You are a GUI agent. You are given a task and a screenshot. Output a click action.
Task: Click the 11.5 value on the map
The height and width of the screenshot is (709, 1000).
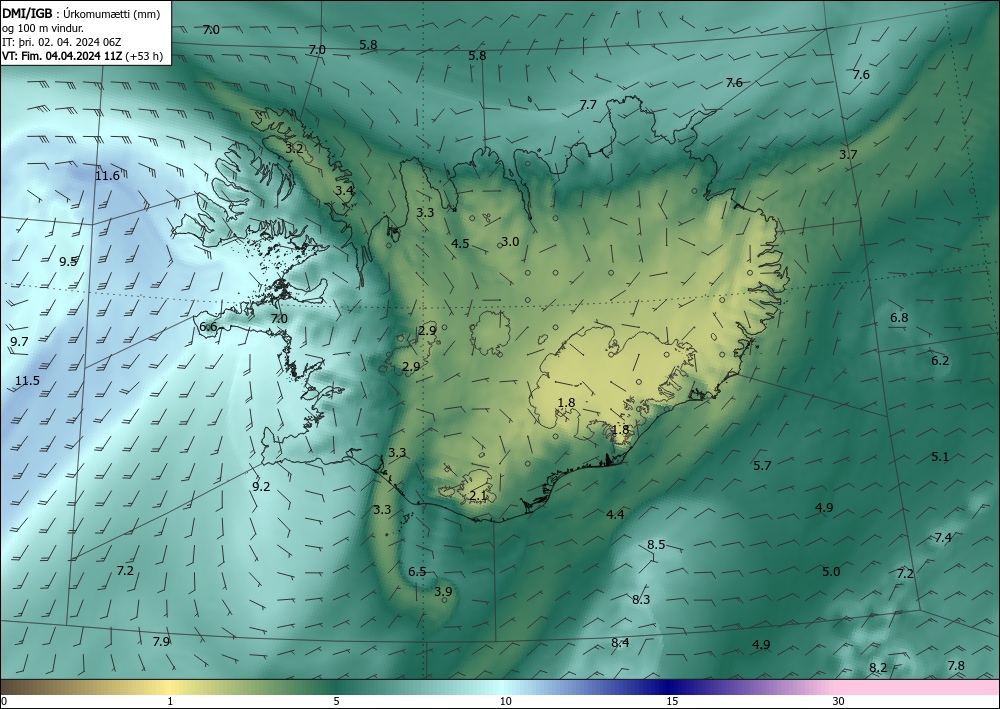point(27,381)
